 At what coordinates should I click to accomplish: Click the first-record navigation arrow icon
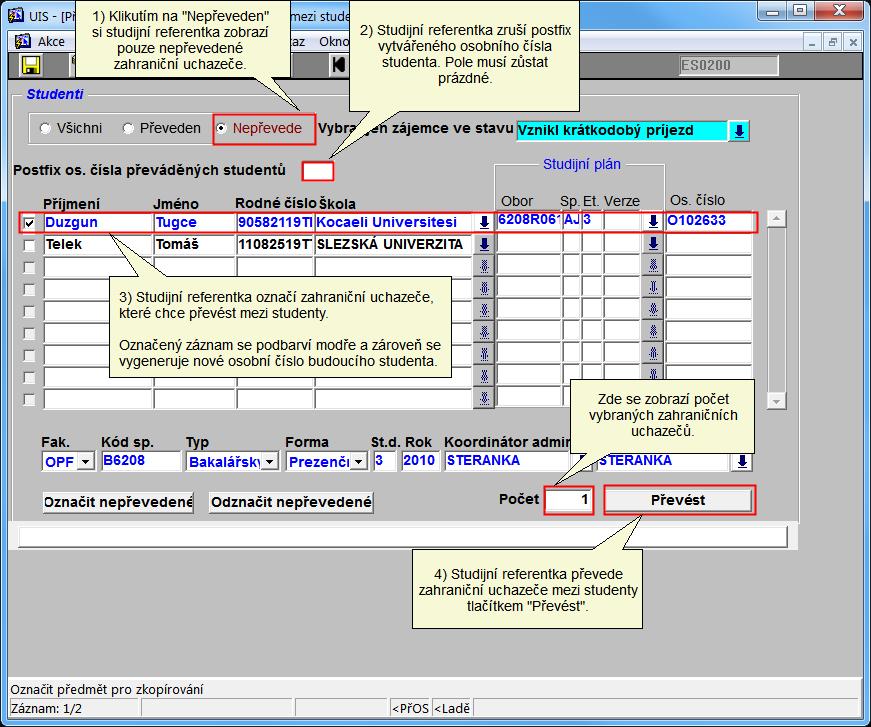click(x=338, y=65)
